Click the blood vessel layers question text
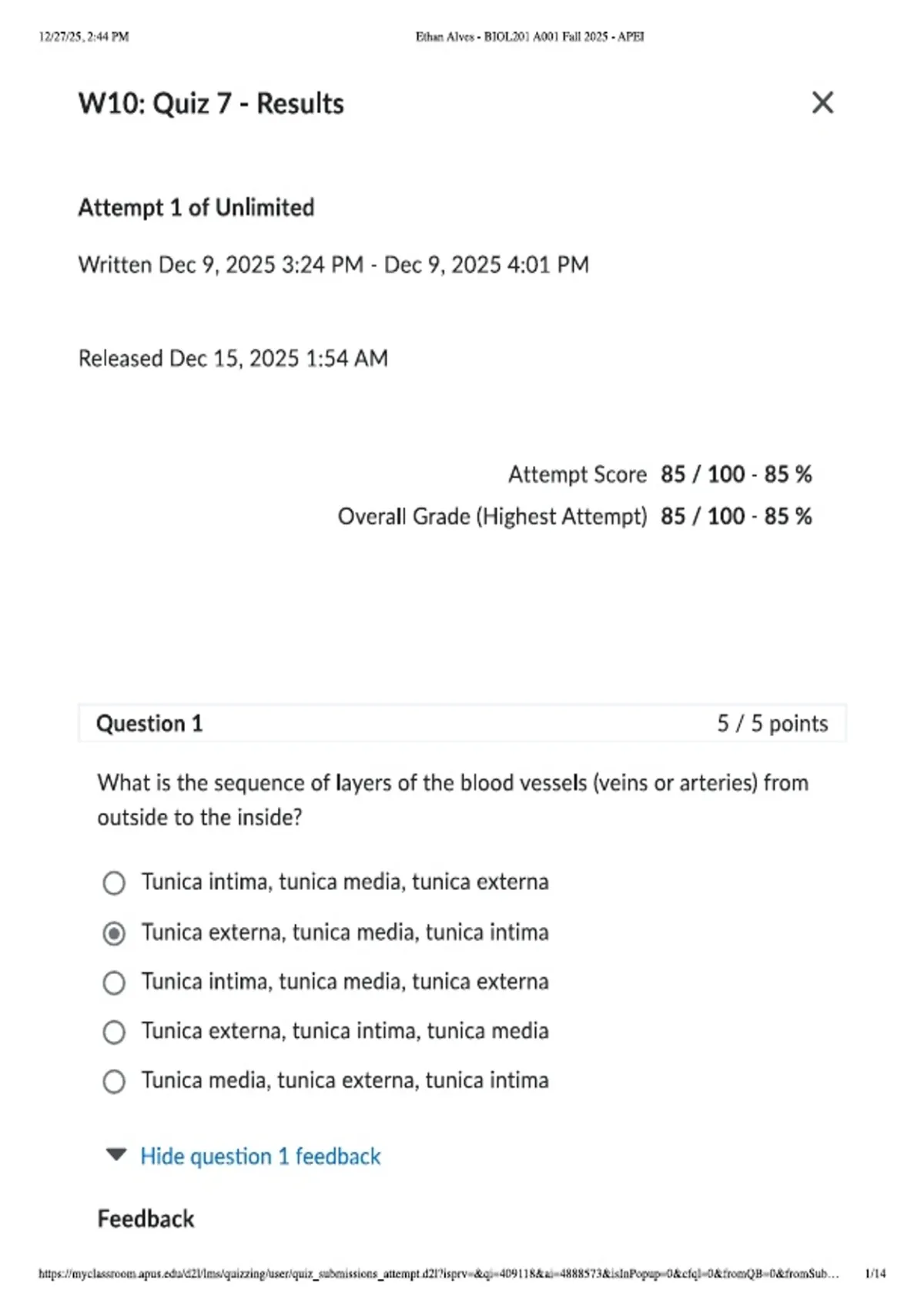The width and height of the screenshot is (924, 1309). click(453, 799)
